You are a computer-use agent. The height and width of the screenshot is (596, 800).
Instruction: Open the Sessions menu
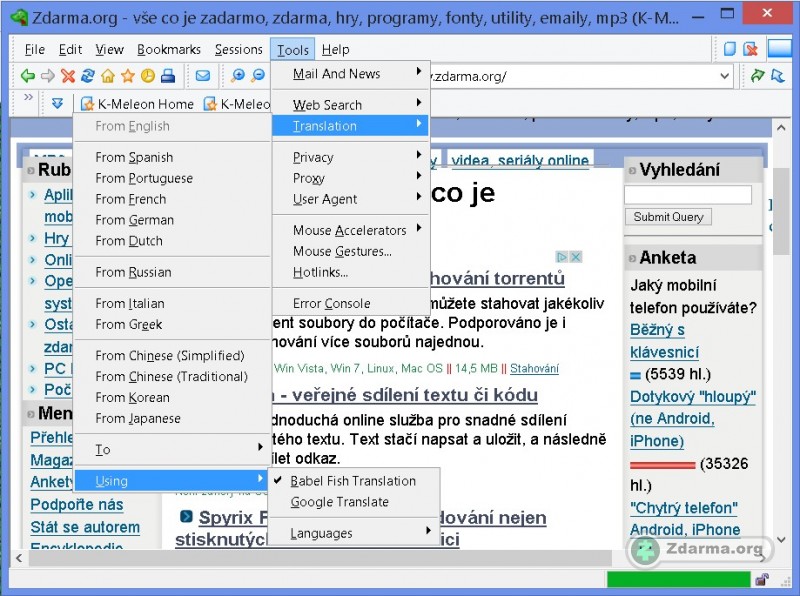pos(239,49)
